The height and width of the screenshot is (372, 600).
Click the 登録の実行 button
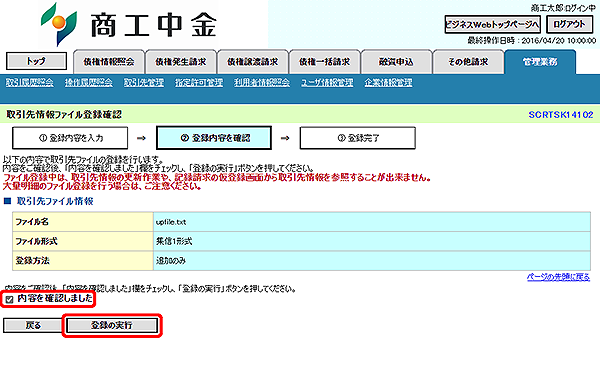(x=112, y=325)
